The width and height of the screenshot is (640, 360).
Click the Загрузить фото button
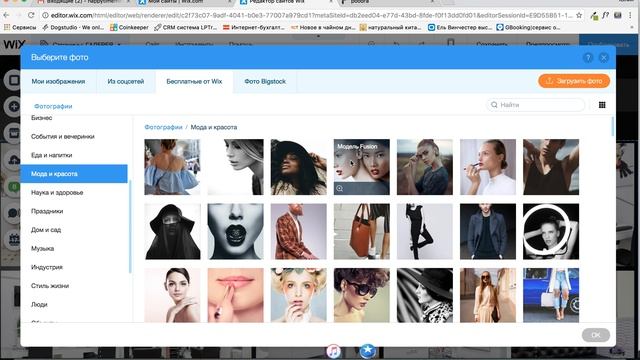574,81
